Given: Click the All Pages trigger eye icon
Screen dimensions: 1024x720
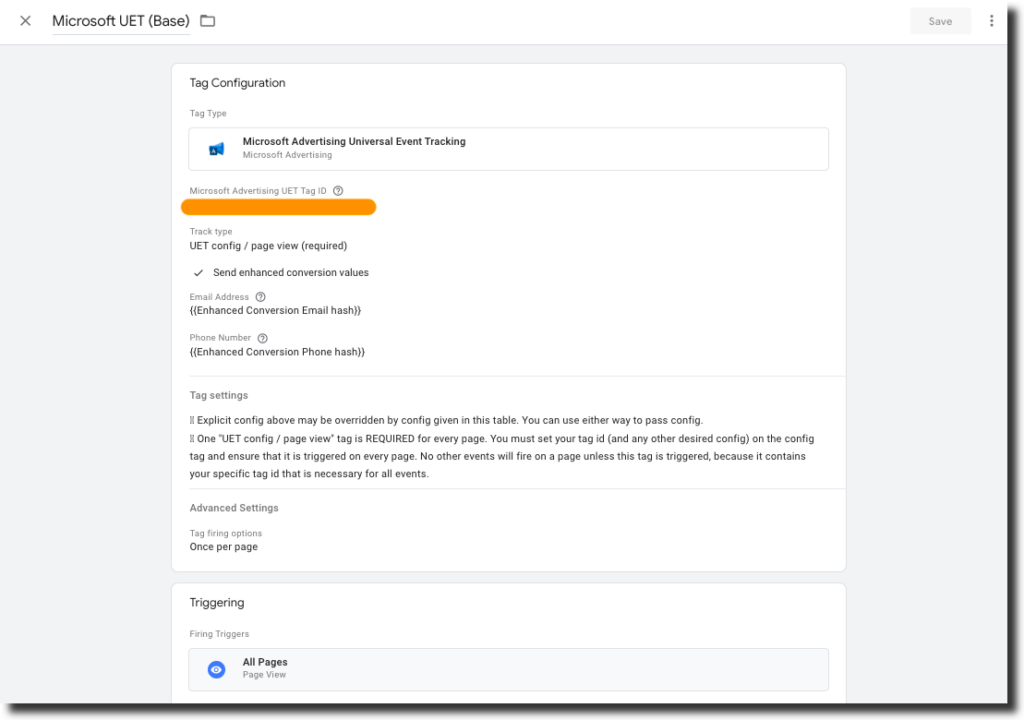Looking at the screenshot, I should pos(216,669).
